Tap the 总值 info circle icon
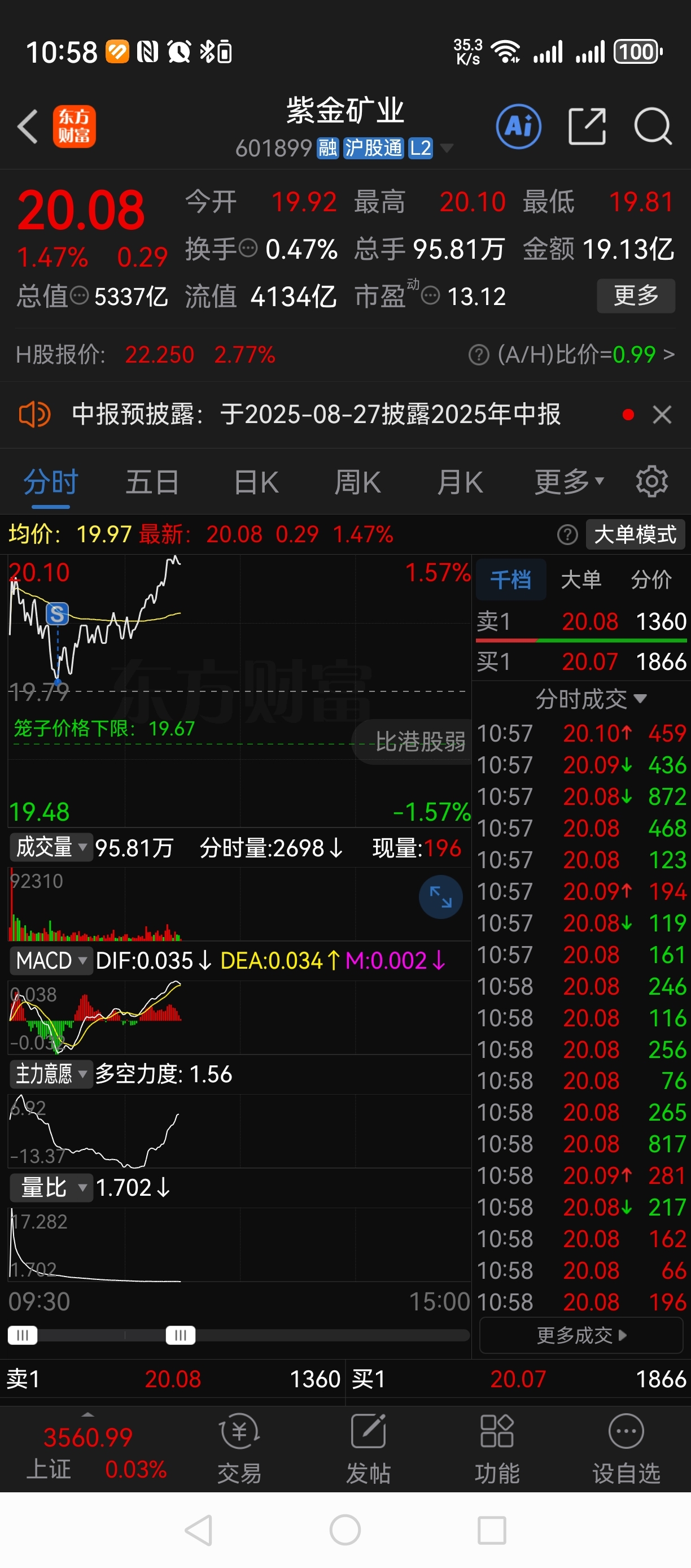 79,296
